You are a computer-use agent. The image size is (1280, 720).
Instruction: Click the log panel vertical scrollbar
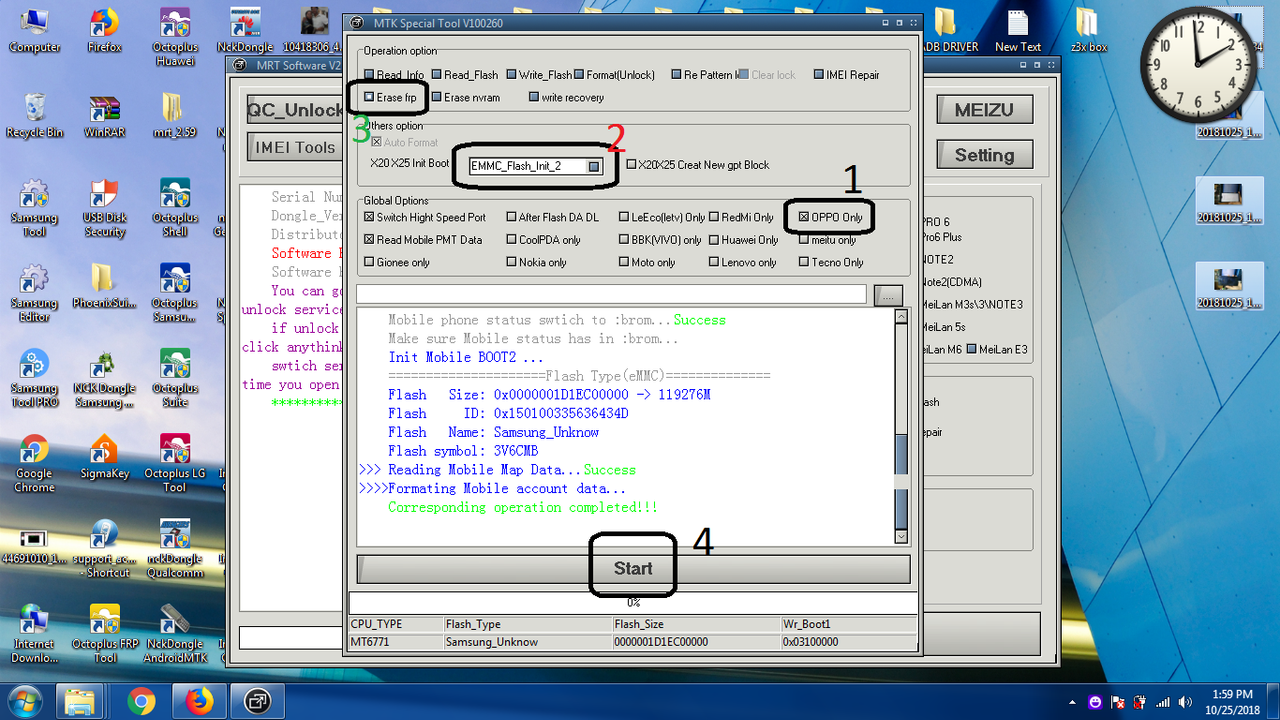click(901, 426)
